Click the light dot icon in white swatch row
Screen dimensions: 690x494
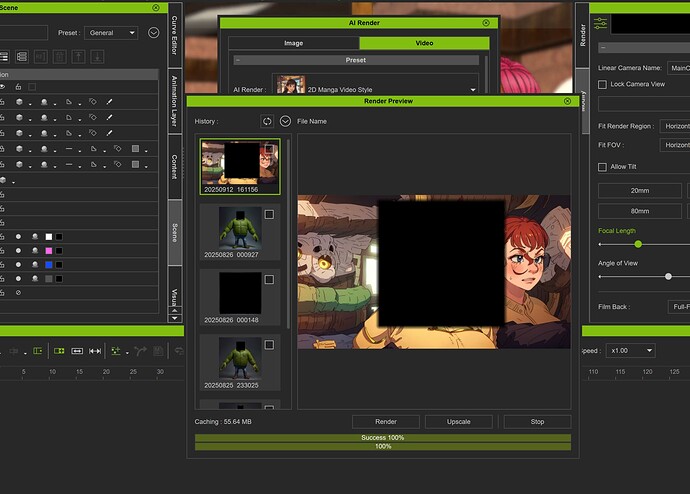(x=18, y=237)
